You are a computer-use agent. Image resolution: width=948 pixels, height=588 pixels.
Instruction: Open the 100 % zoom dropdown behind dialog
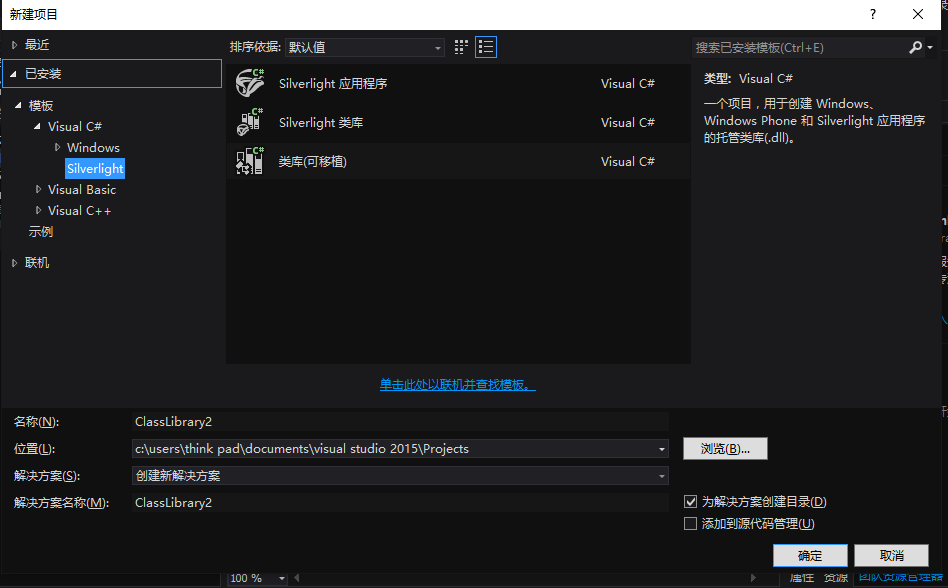click(x=282, y=578)
